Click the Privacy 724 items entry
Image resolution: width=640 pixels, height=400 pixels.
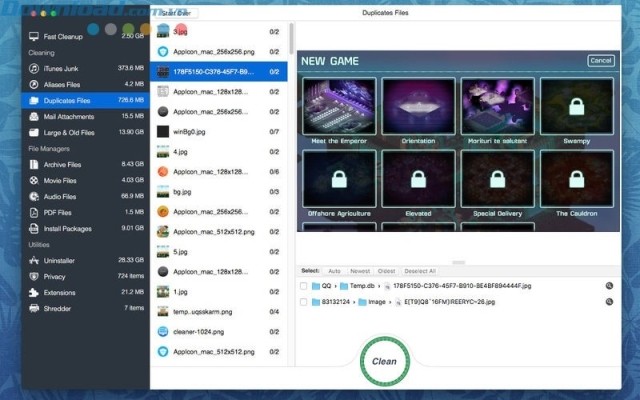click(86, 276)
